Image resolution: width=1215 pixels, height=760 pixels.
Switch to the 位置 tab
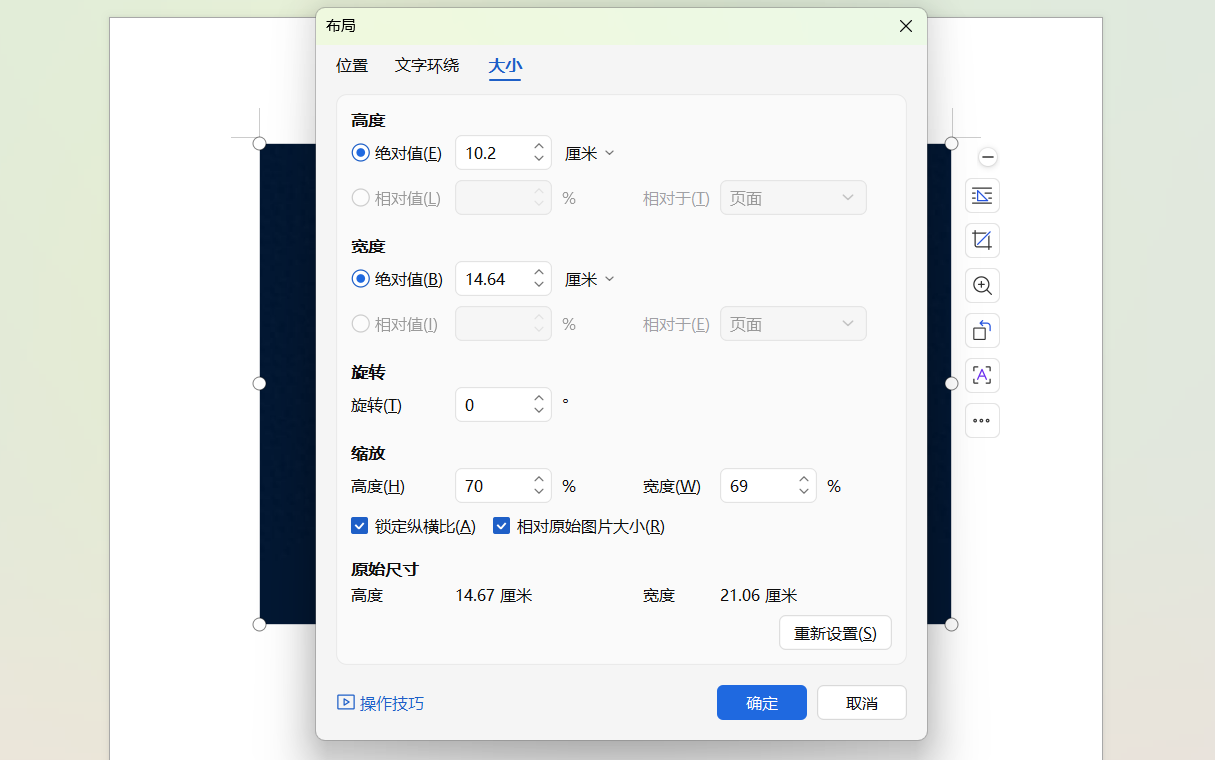click(352, 65)
